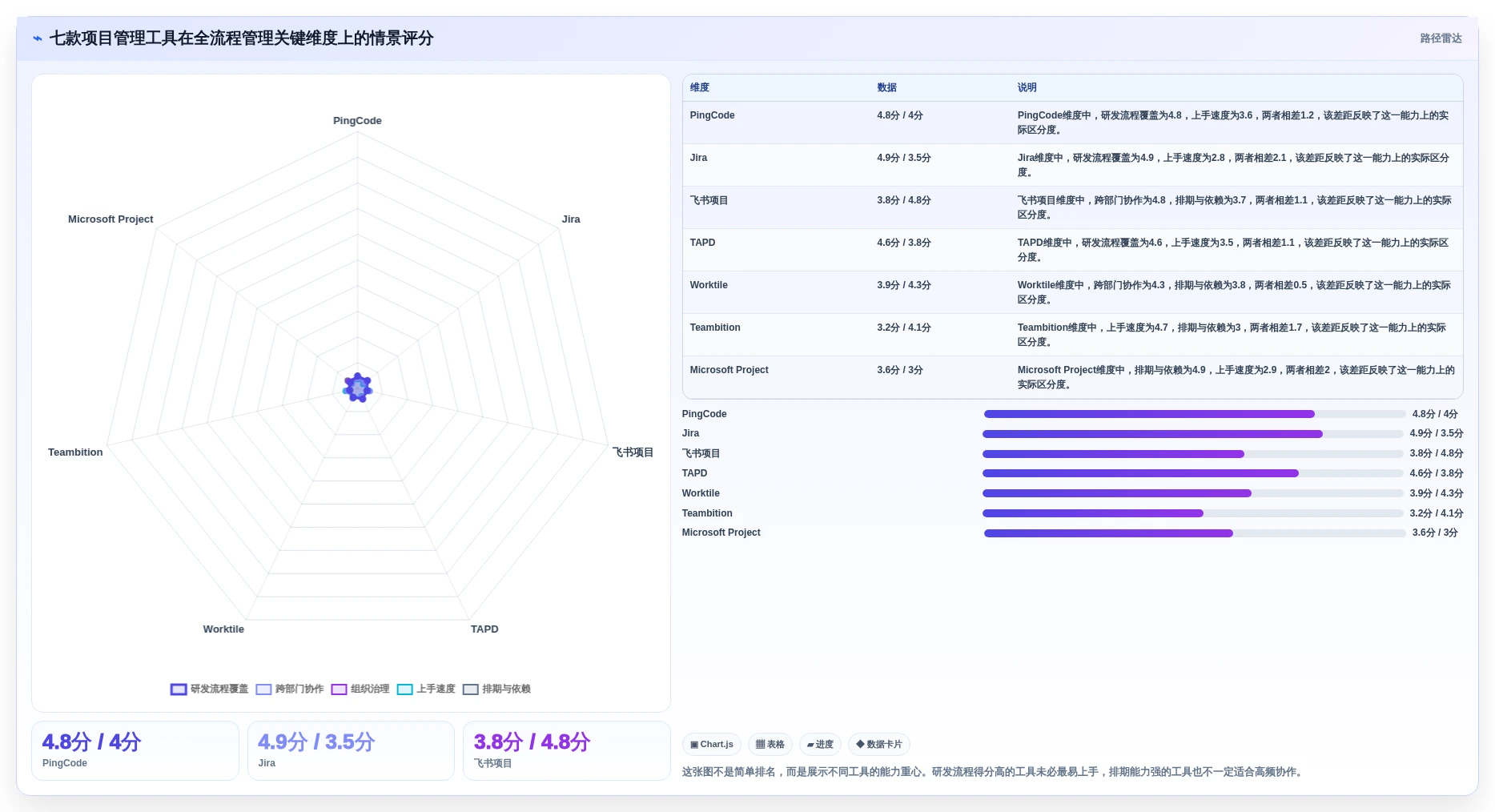Viewport: 1495px width, 812px height.
Task: Open the Jira 4.9分 / 3.5分 stat card
Action: click(351, 750)
